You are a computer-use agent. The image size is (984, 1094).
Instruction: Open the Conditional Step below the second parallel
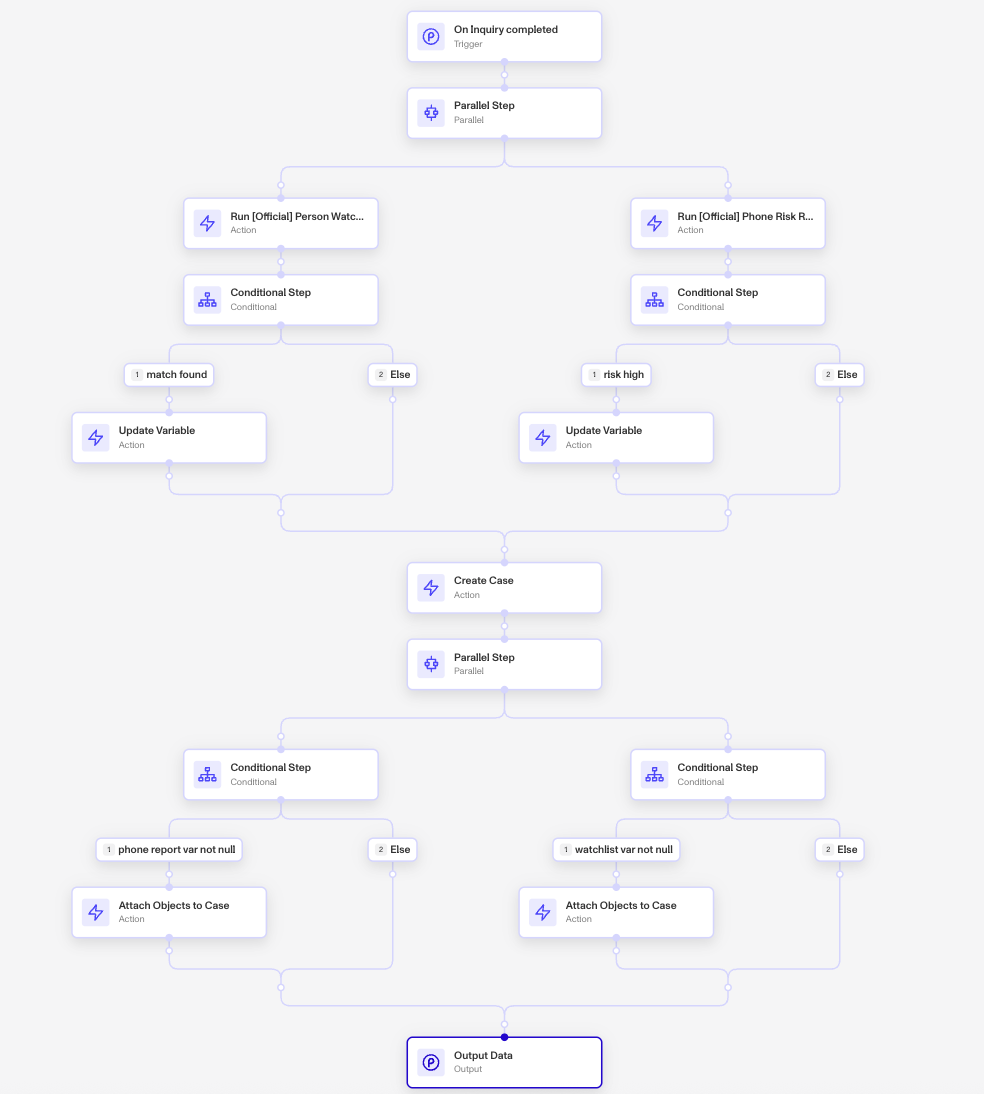coord(208,774)
